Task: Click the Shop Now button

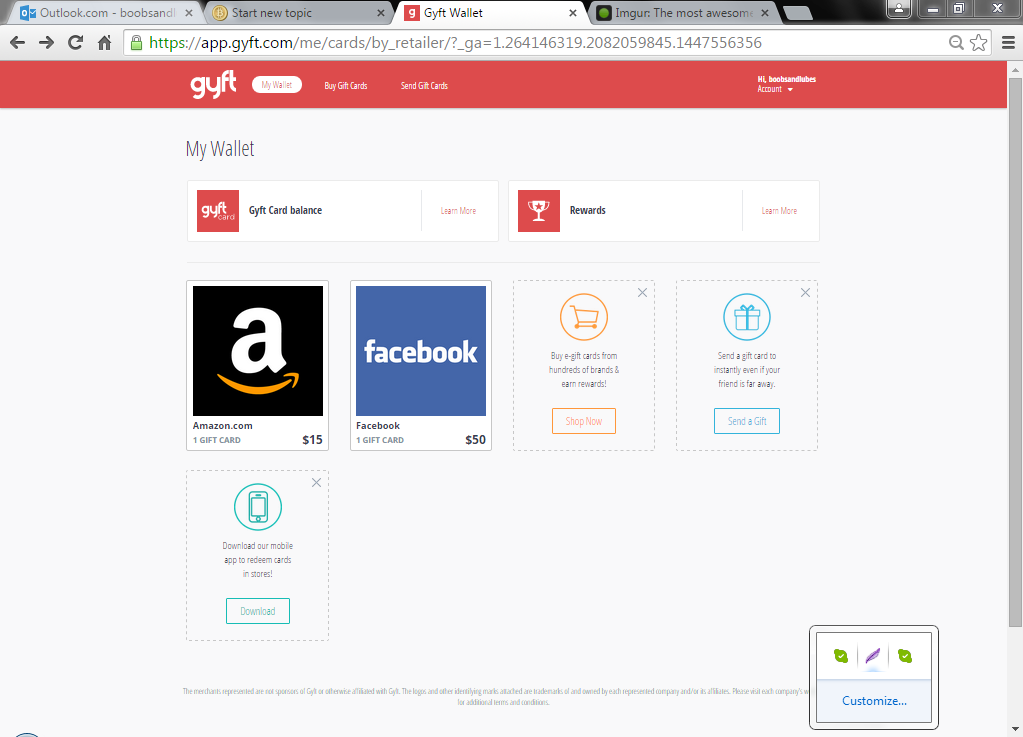Action: click(x=584, y=421)
